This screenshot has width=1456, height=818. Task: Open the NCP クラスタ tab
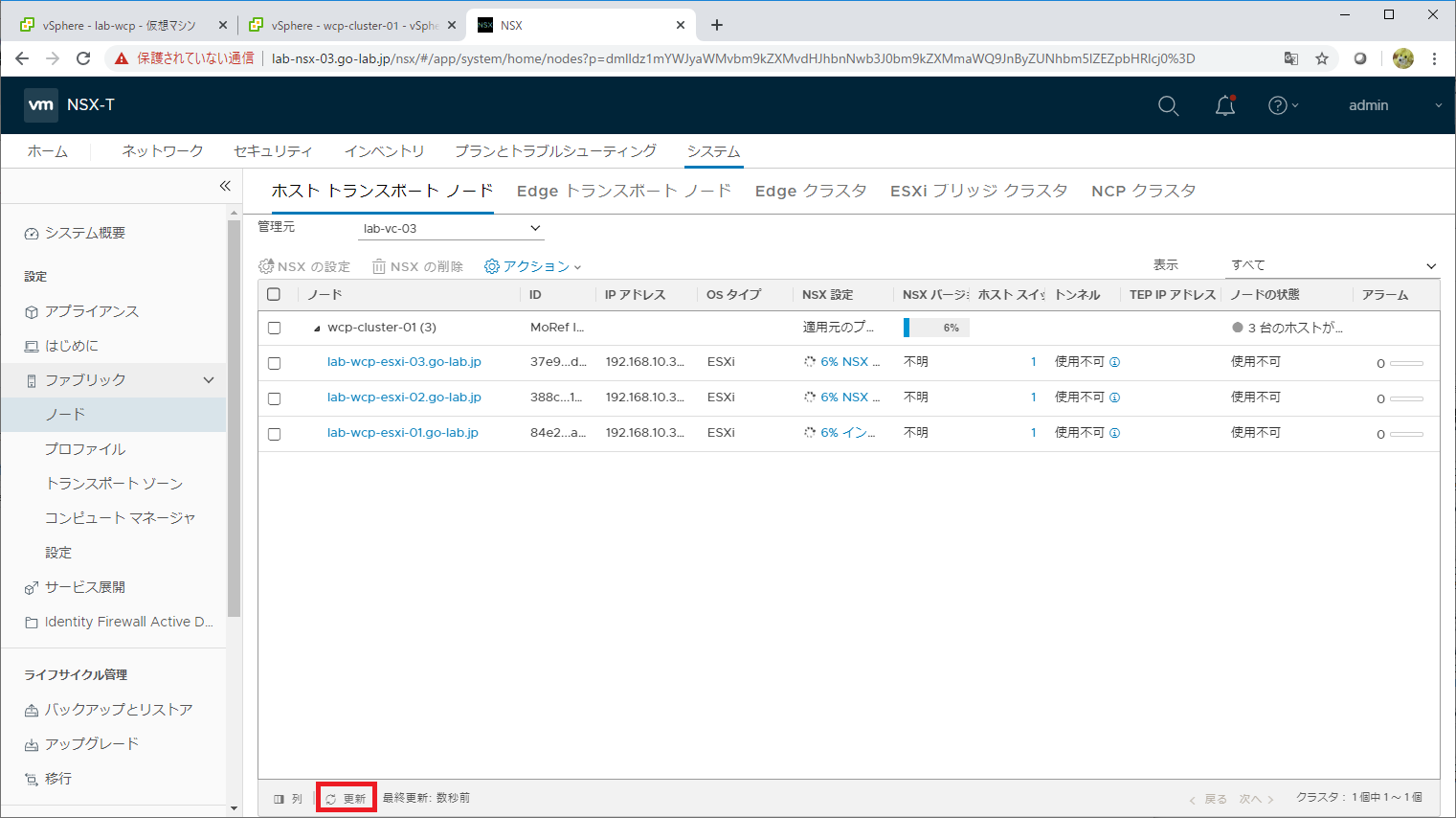point(1144,191)
